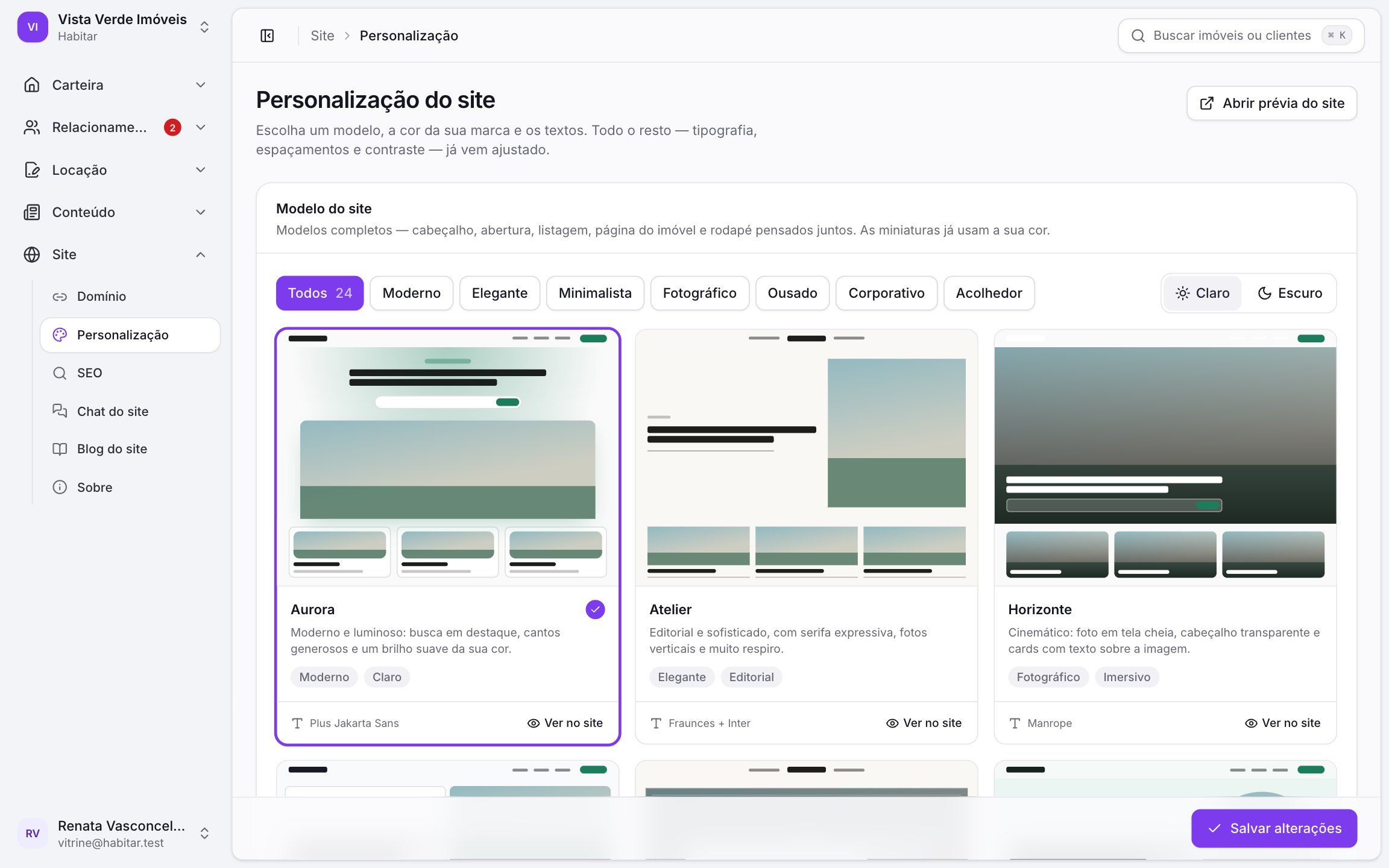This screenshot has width=1389, height=868.
Task: Click the Aurora selected checkmark circle
Action: (595, 609)
